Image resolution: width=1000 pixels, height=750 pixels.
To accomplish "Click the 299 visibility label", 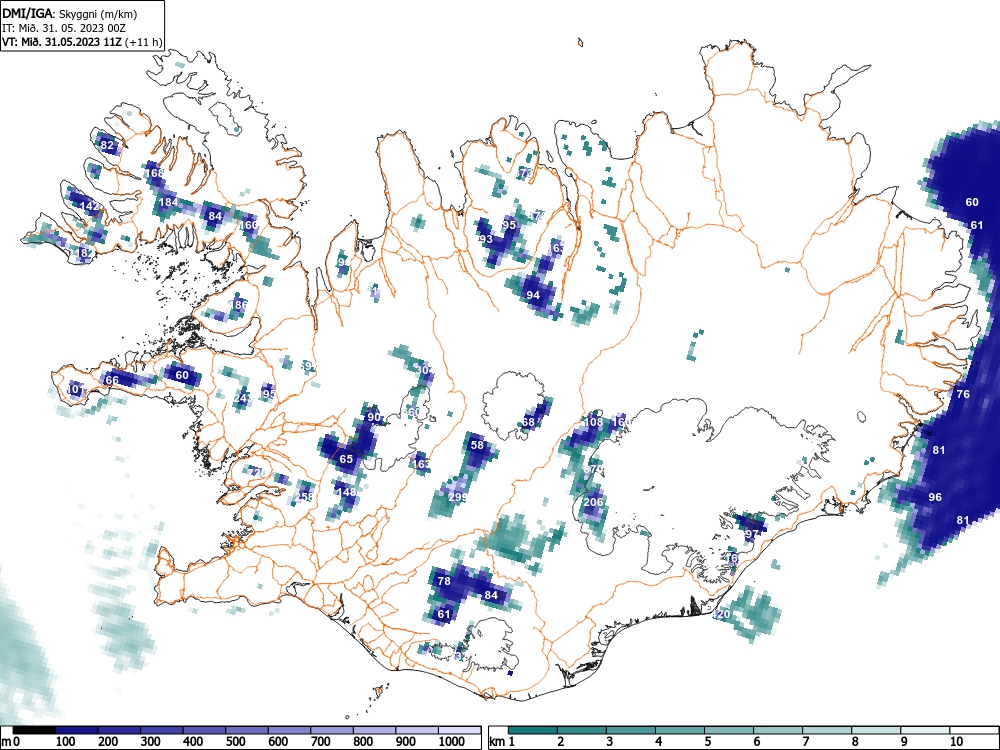I will (457, 497).
